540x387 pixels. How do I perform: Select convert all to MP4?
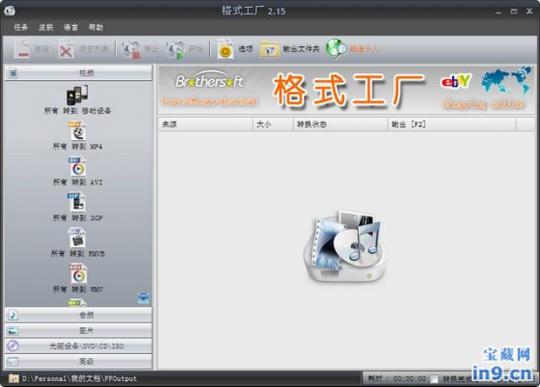[x=78, y=136]
